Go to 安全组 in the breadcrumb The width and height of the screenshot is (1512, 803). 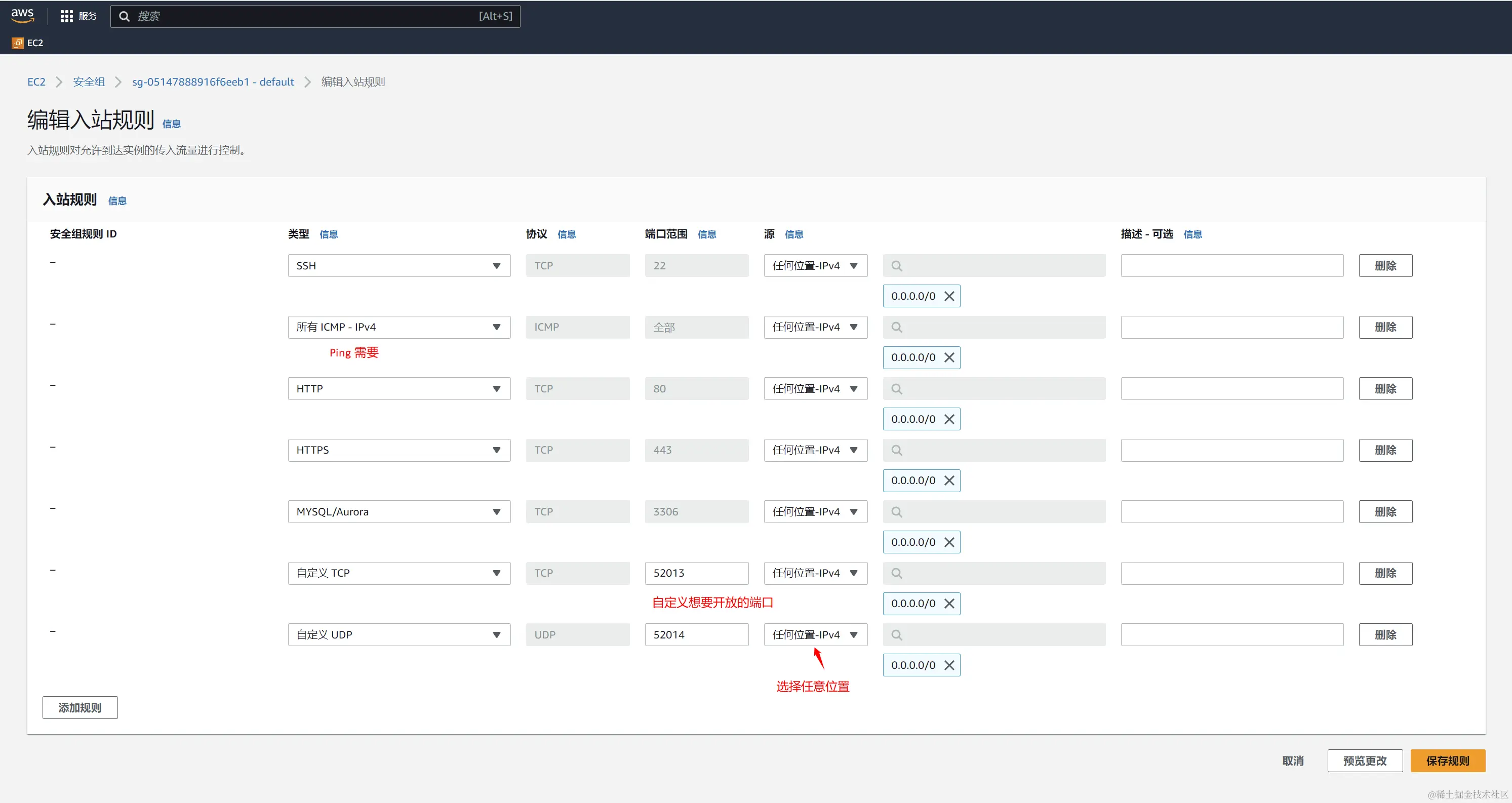89,82
